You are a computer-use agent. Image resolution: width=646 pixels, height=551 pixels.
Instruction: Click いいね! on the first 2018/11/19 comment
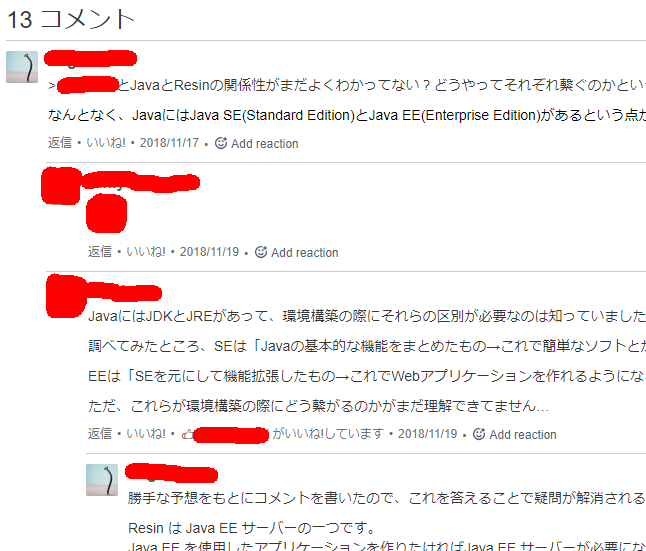click(146, 251)
